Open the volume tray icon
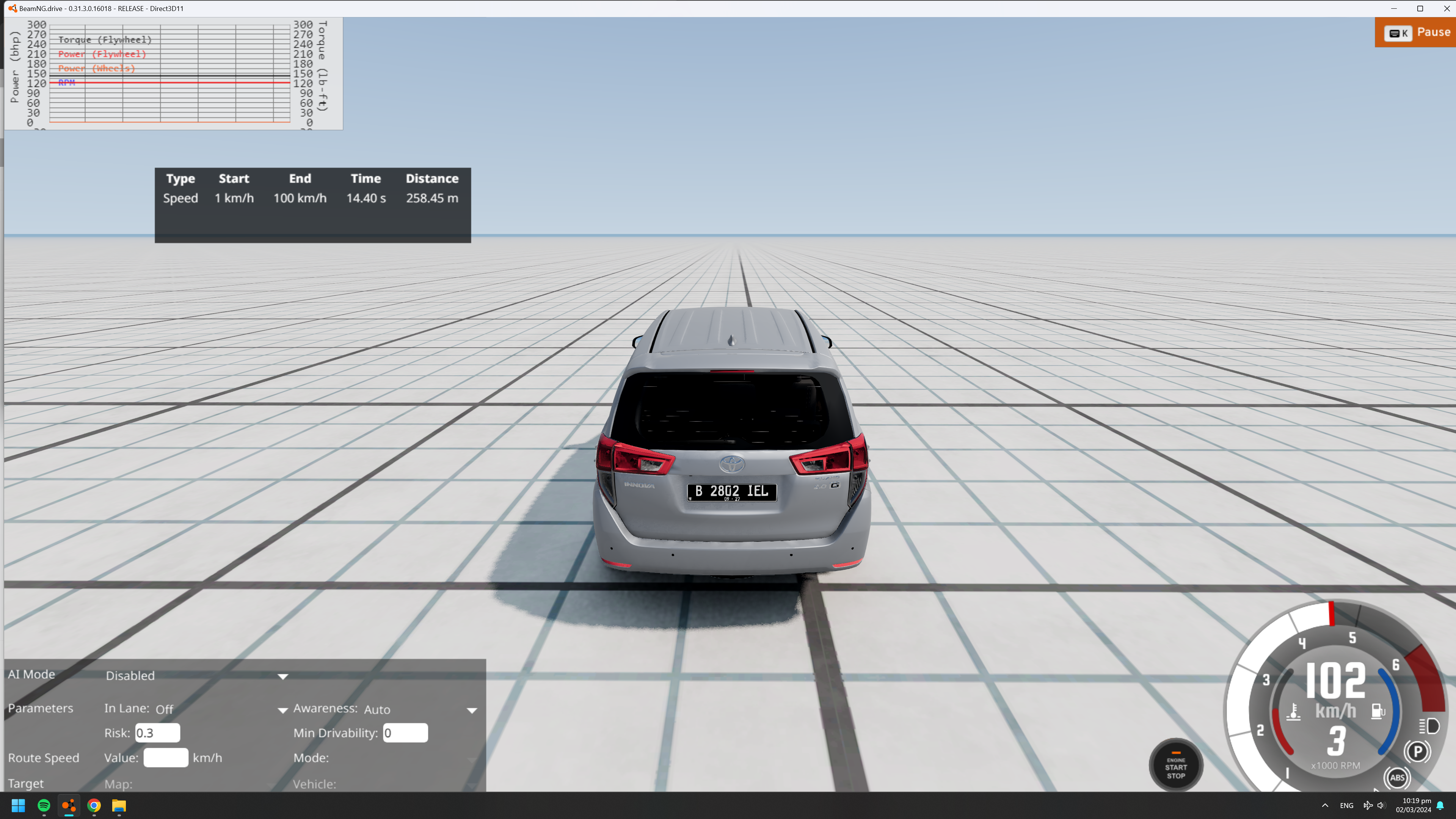This screenshot has width=1456, height=819. click(x=1381, y=805)
